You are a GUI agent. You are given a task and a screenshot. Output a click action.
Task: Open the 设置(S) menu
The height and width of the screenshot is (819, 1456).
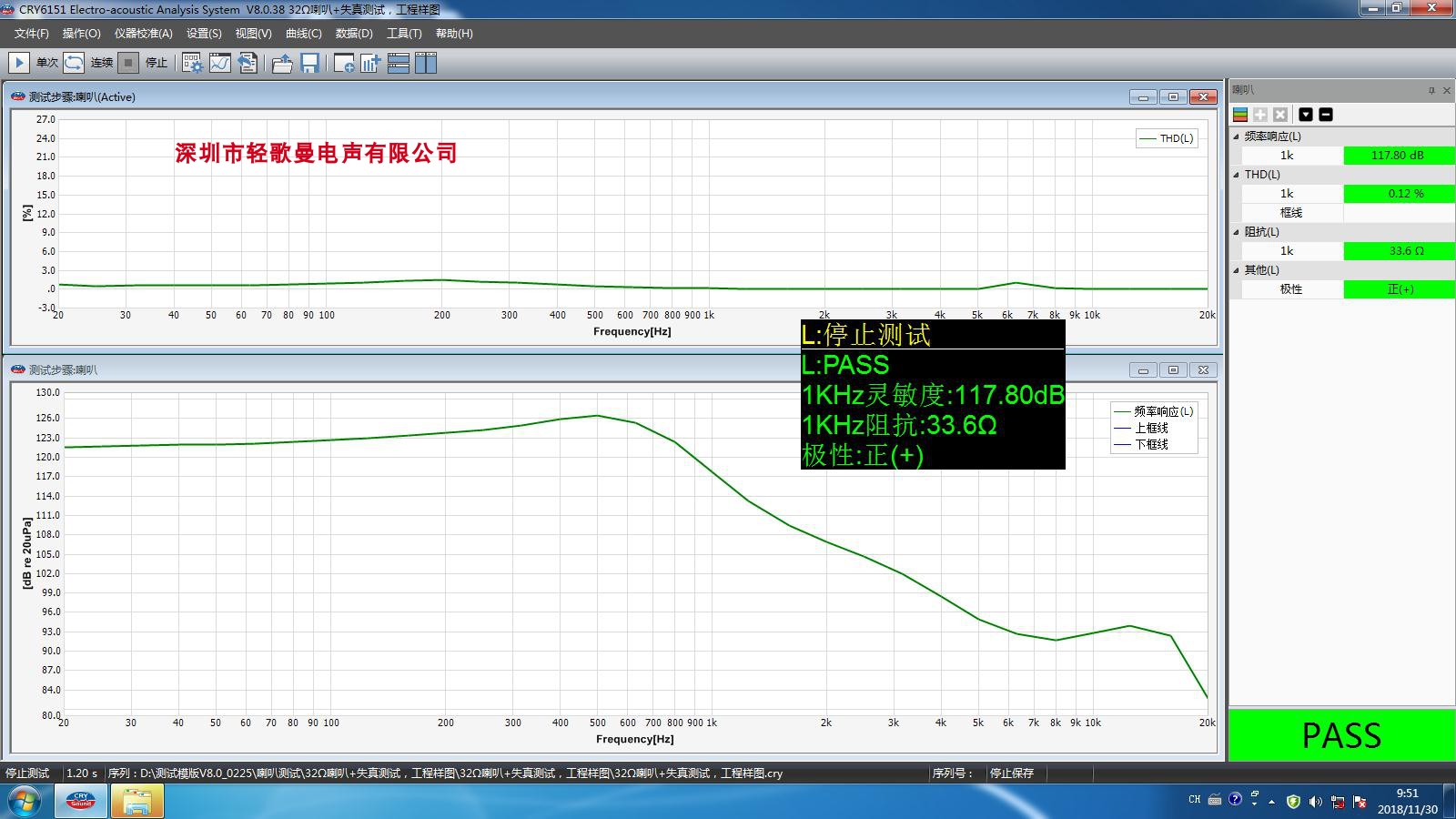[204, 34]
